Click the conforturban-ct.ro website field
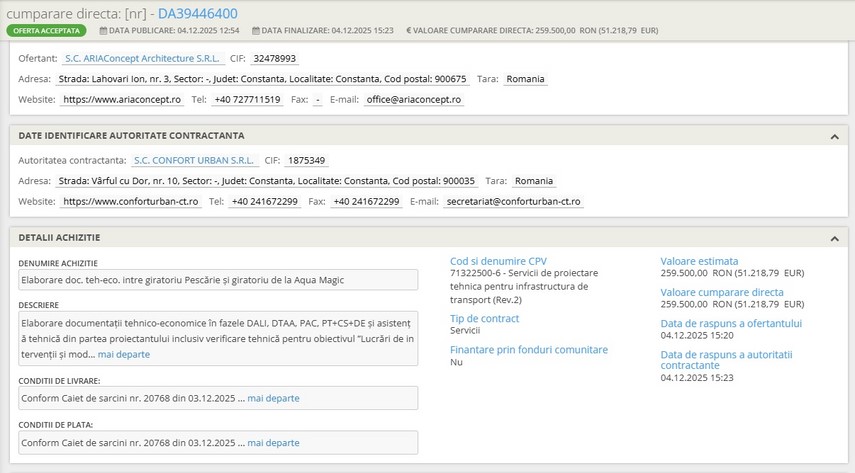The image size is (855, 473). click(x=131, y=202)
